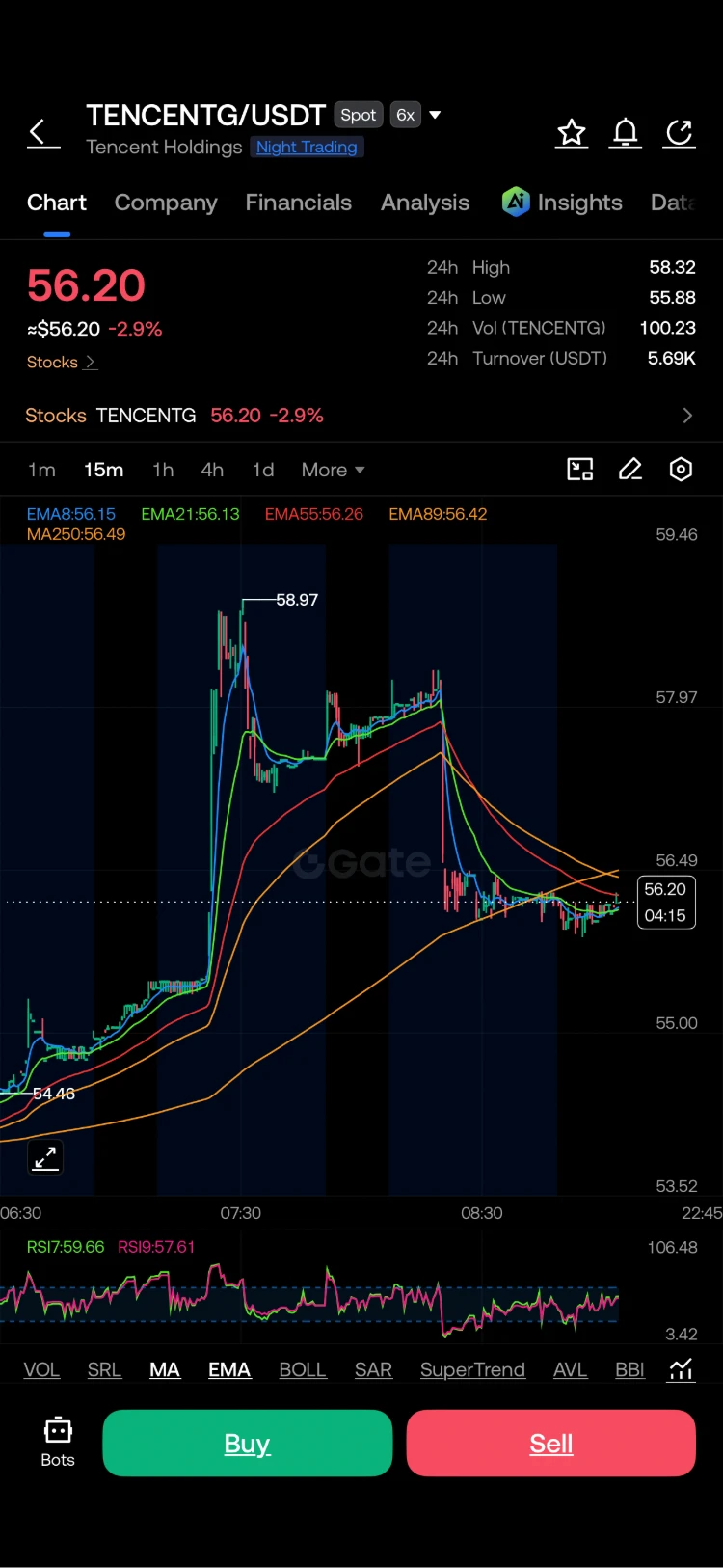The height and width of the screenshot is (1568, 723).
Task: Select 1h timeframe
Action: click(x=163, y=470)
